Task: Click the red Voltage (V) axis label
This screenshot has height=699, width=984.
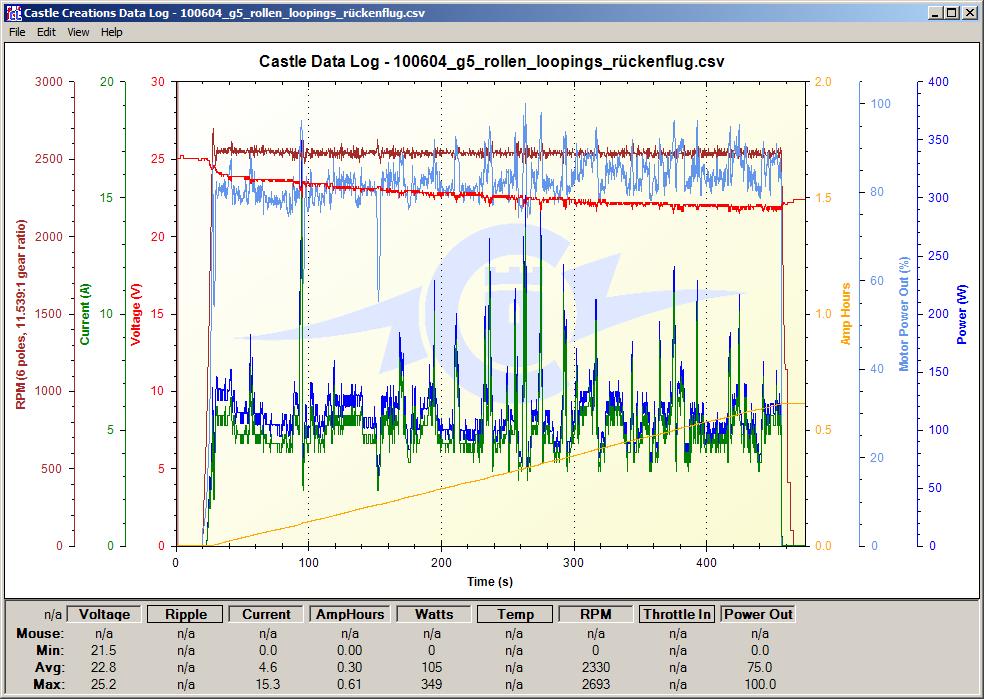Action: click(x=137, y=313)
